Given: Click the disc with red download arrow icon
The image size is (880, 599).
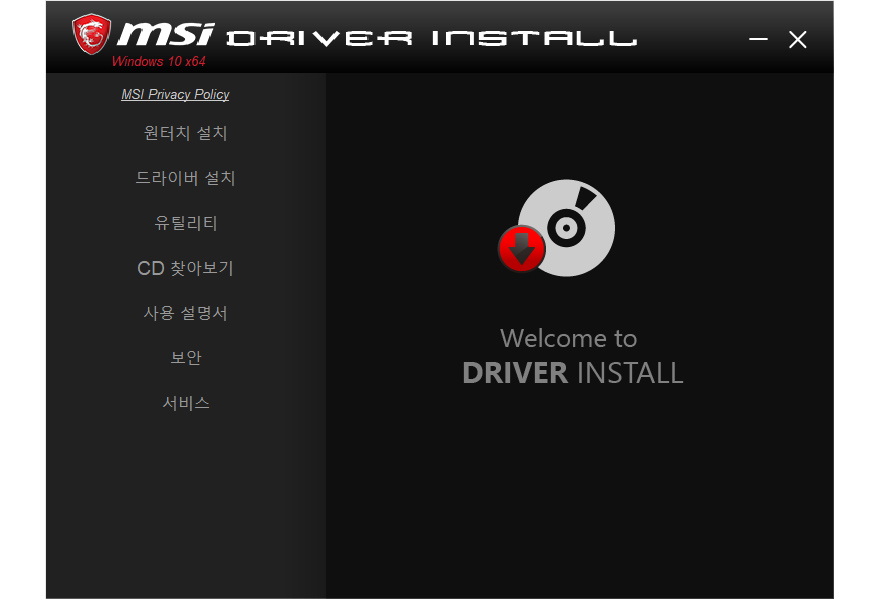Looking at the screenshot, I should pyautogui.click(x=556, y=228).
